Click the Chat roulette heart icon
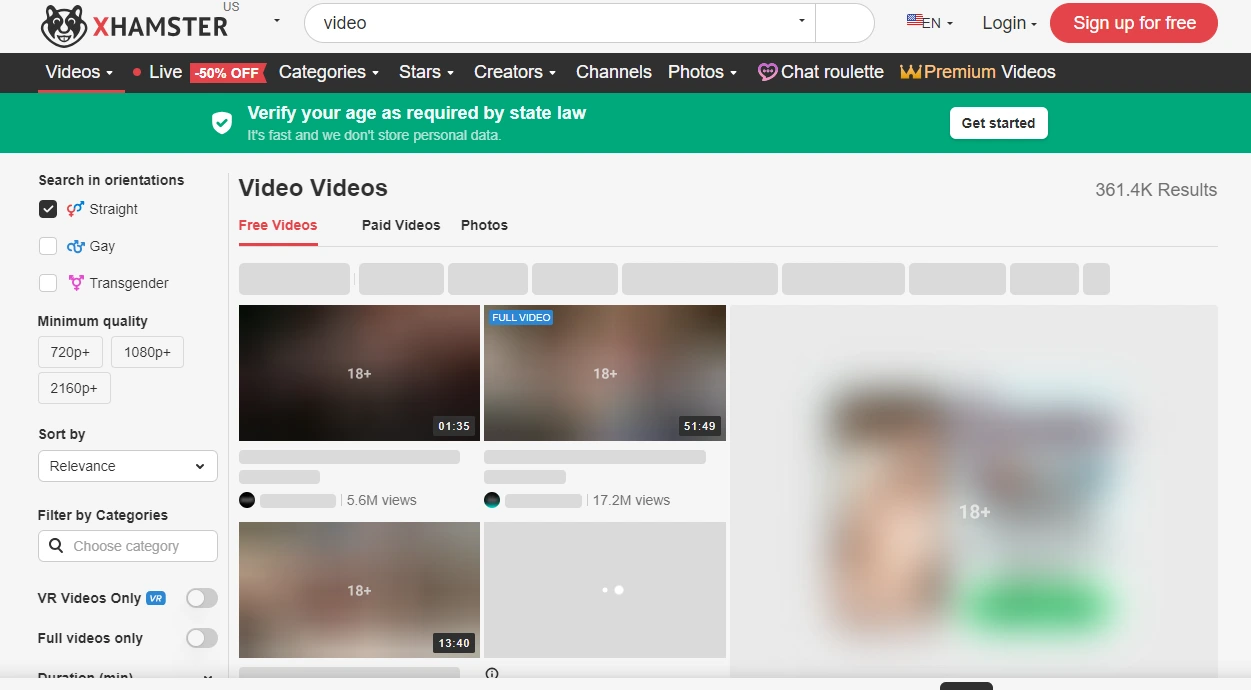The width and height of the screenshot is (1251, 690). 767,72
